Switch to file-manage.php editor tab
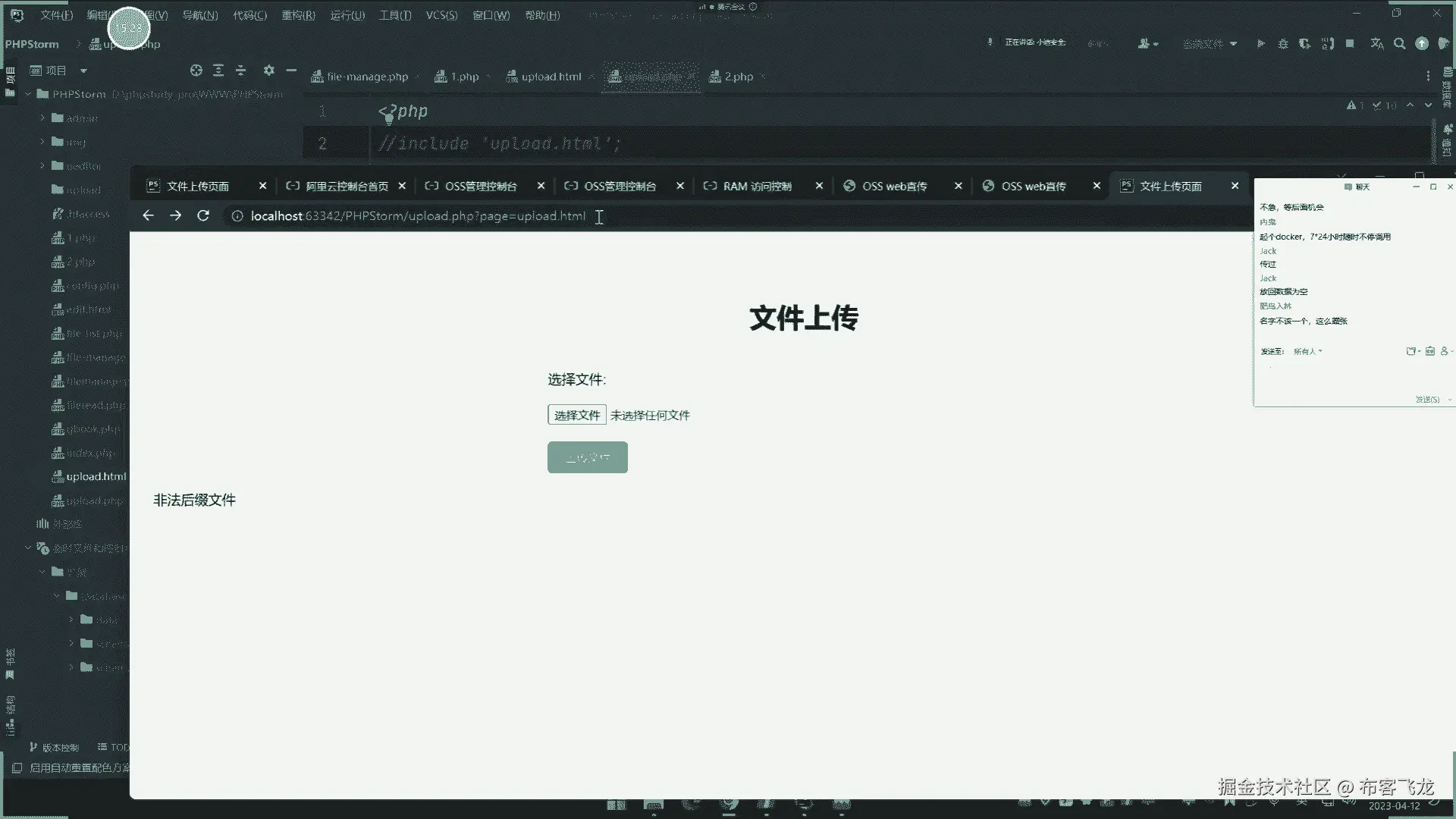 (x=367, y=77)
